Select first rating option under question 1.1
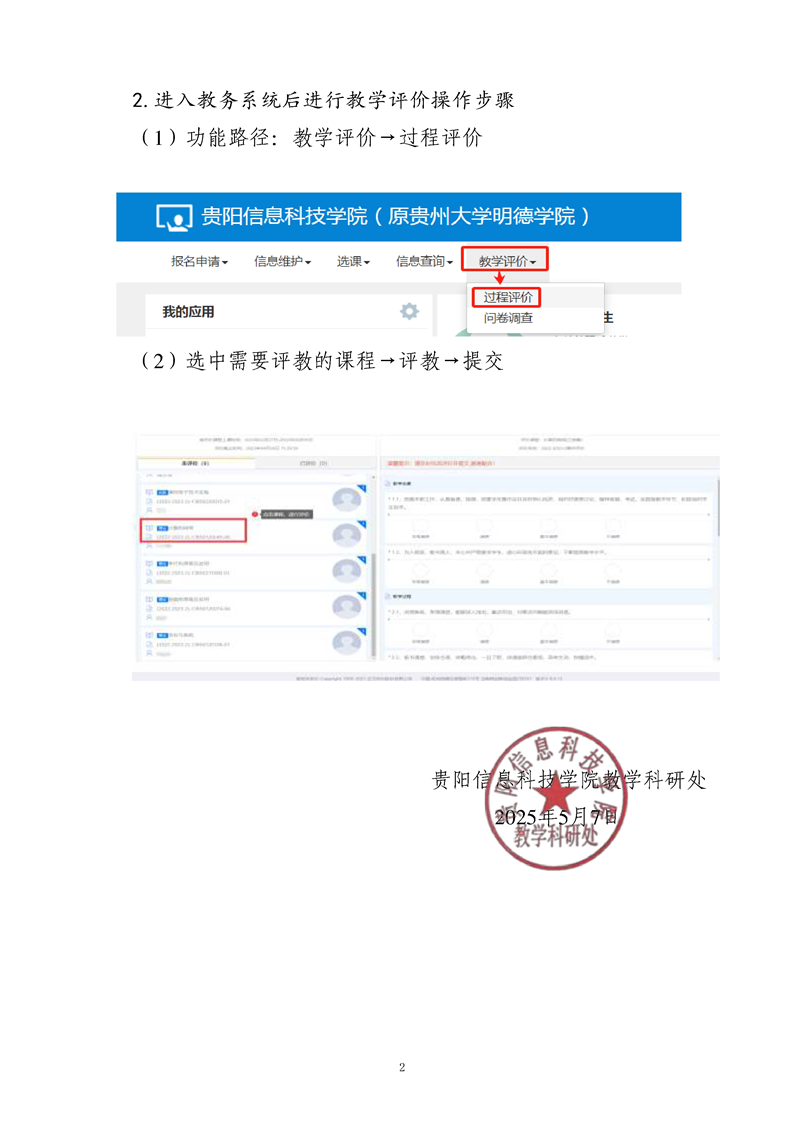This screenshot has height=1122, width=793. (x=420, y=526)
